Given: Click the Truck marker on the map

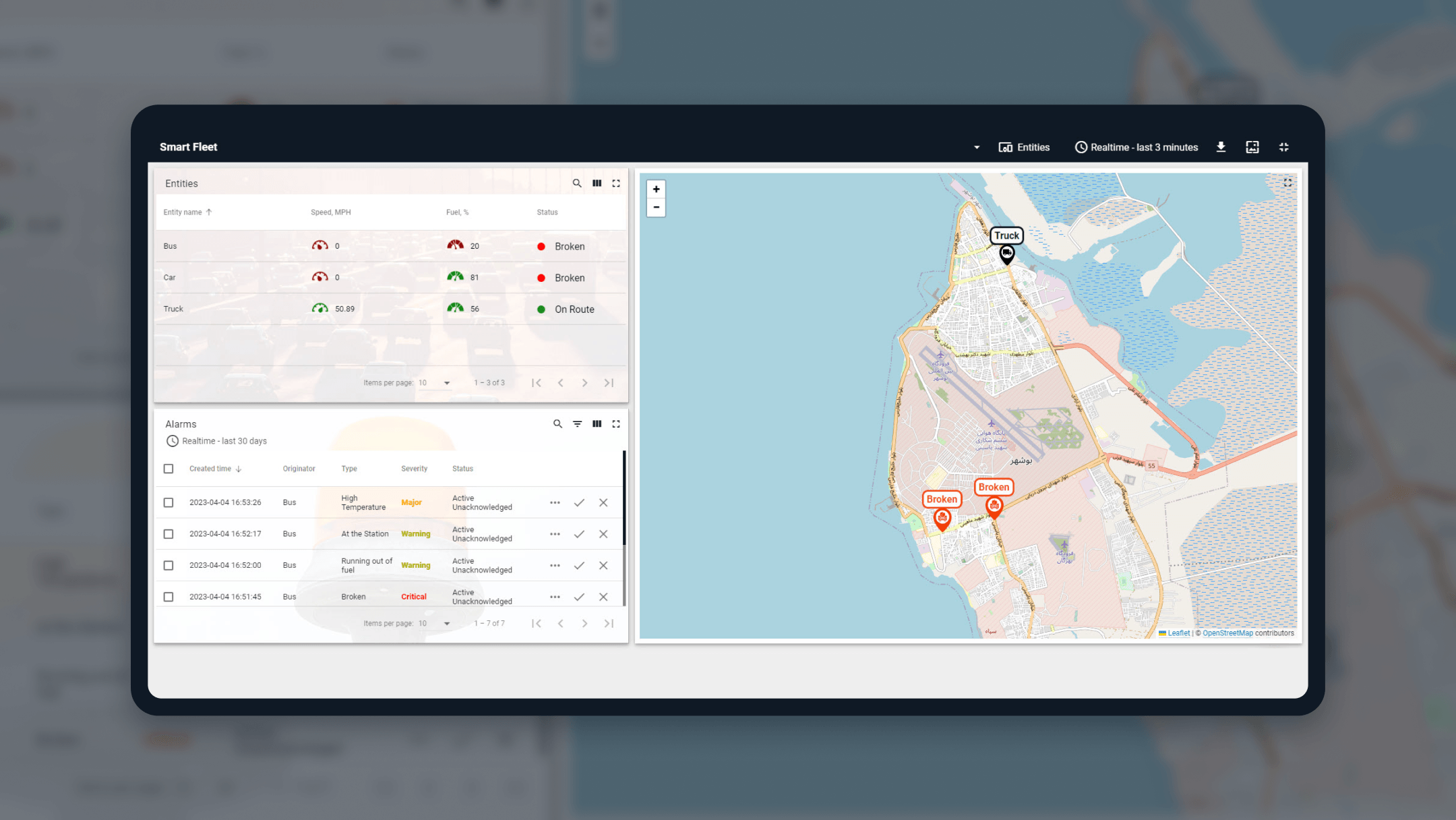Looking at the screenshot, I should (1006, 254).
